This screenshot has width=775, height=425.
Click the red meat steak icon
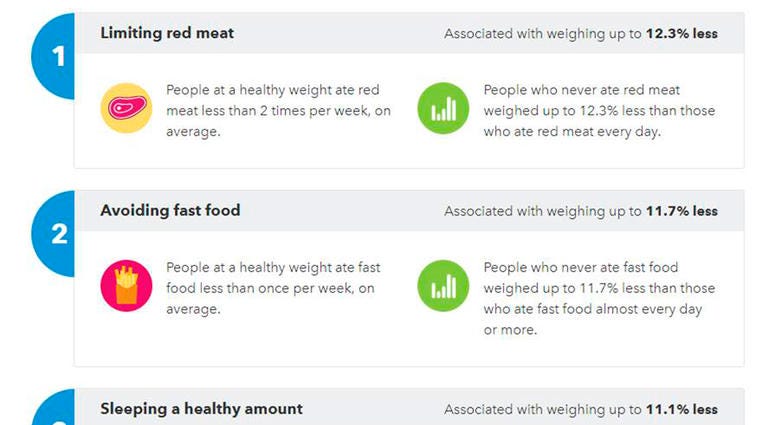pyautogui.click(x=127, y=108)
